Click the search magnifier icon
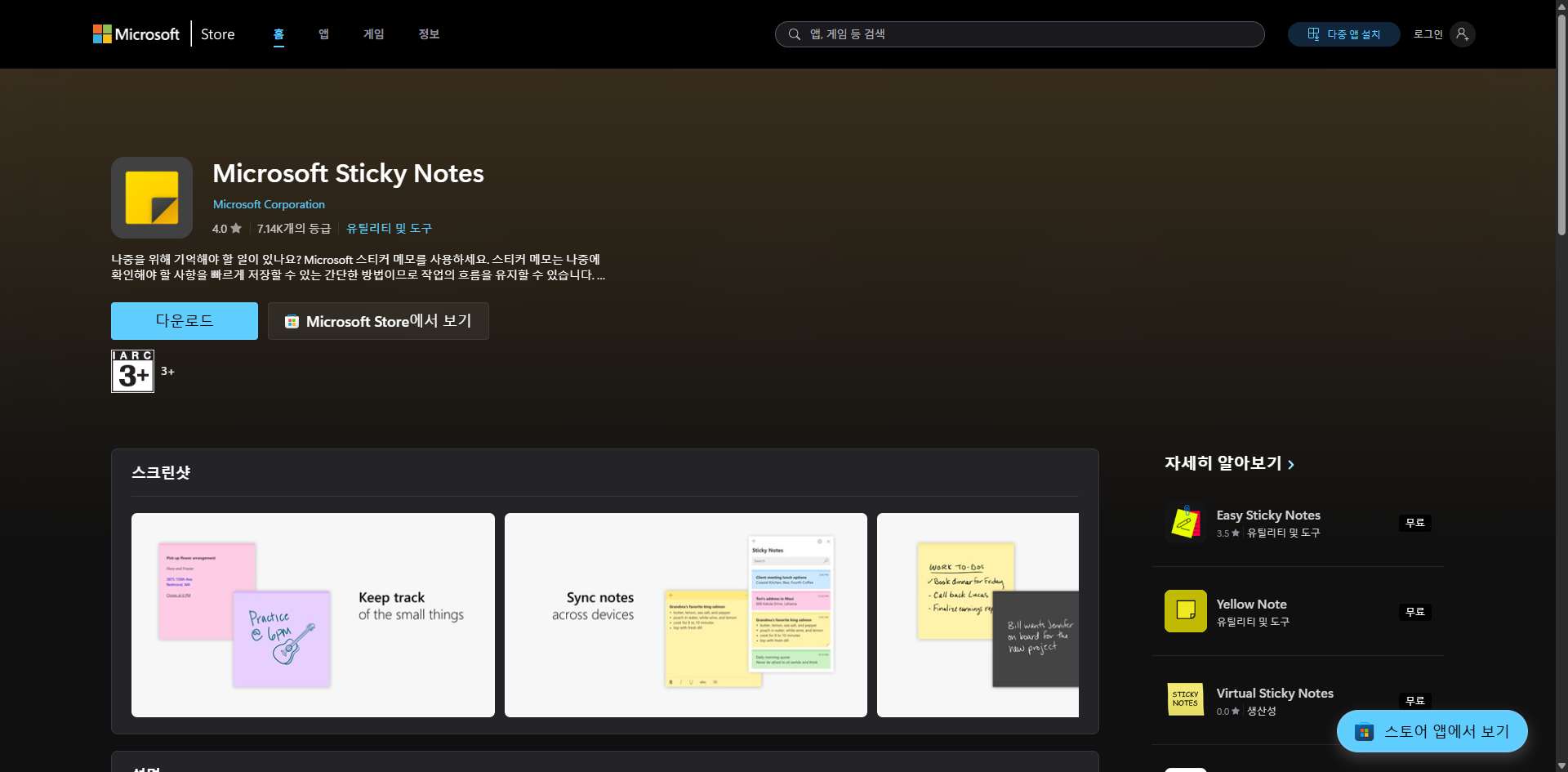Image resolution: width=1568 pixels, height=772 pixels. click(x=794, y=34)
